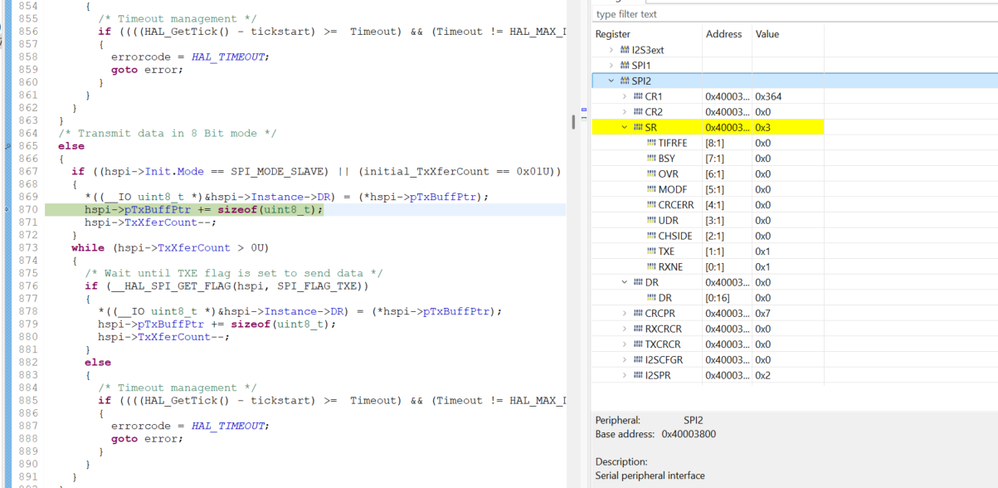Expand the I2SPR register
998x488 pixels.
click(625, 375)
